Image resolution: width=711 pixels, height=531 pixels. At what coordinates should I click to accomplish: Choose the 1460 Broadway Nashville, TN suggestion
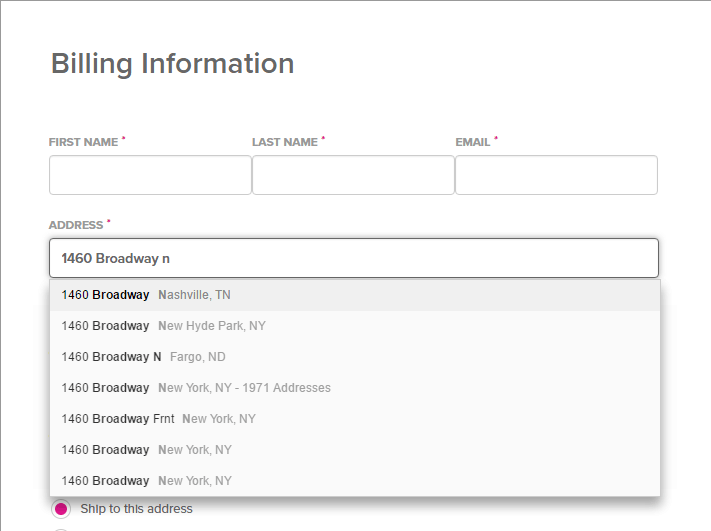point(355,295)
